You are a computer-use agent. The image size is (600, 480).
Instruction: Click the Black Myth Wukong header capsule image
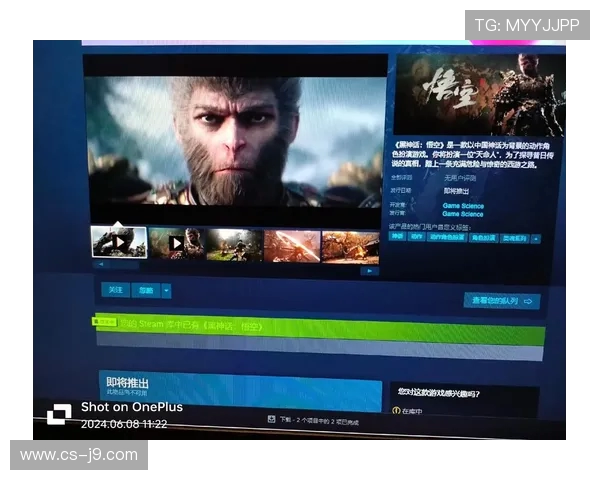(x=479, y=95)
